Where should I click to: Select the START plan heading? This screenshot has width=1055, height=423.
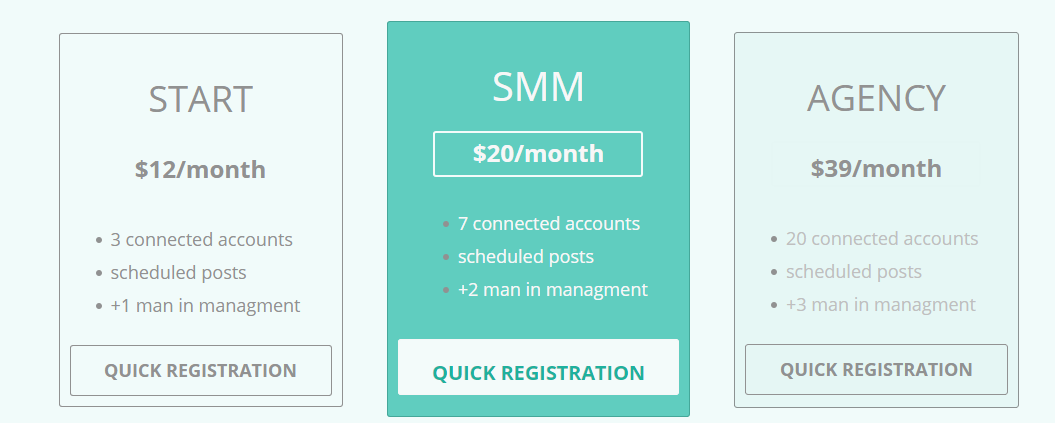[200, 99]
